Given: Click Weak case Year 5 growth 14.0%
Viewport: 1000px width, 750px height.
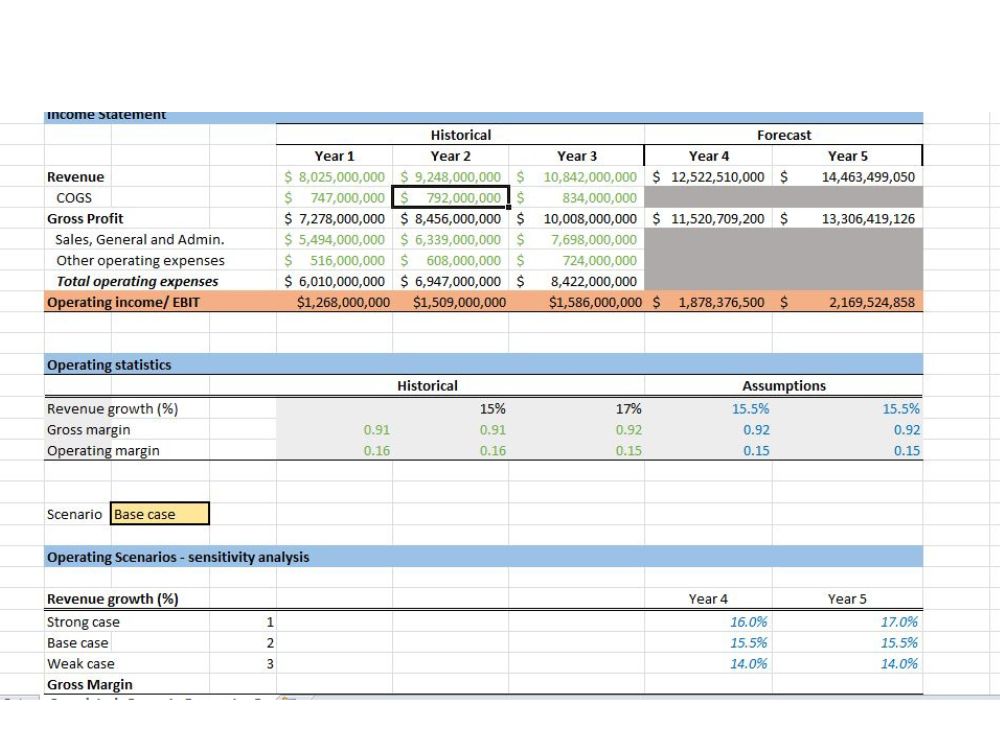Looking at the screenshot, I should click(x=847, y=664).
